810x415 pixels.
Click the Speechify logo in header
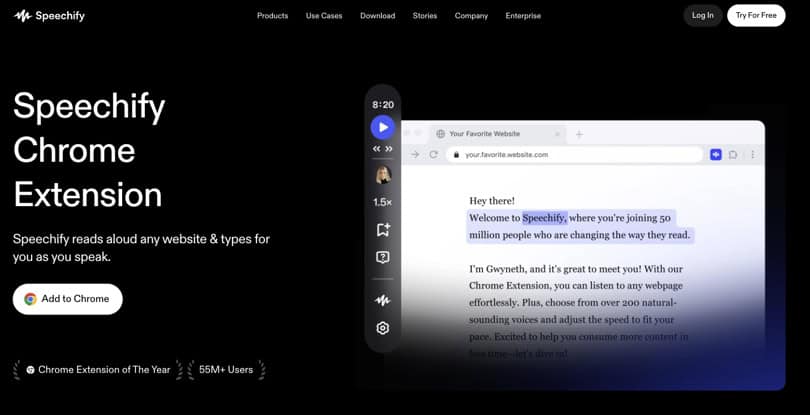pyautogui.click(x=49, y=16)
